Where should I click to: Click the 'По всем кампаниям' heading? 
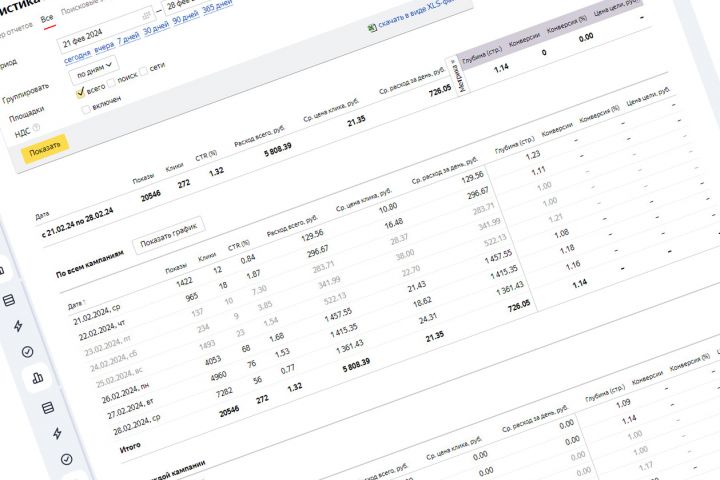tap(90, 264)
